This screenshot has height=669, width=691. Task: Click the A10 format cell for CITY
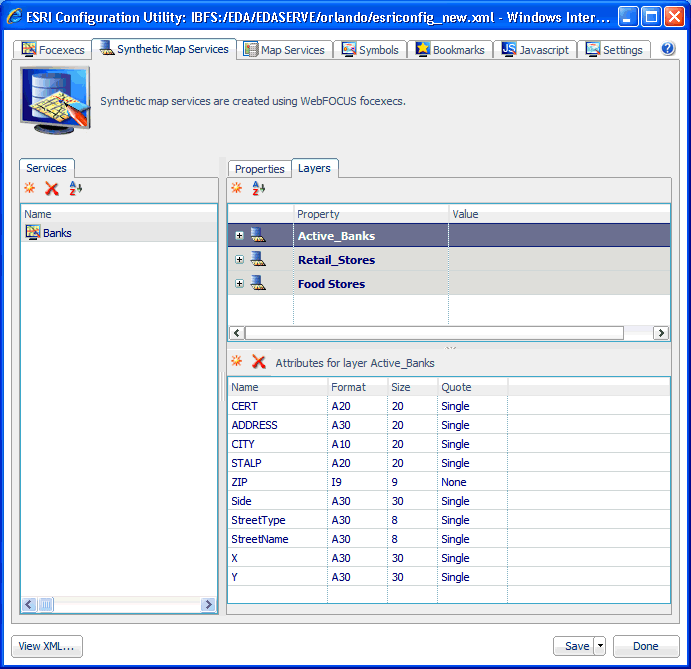[x=357, y=444]
